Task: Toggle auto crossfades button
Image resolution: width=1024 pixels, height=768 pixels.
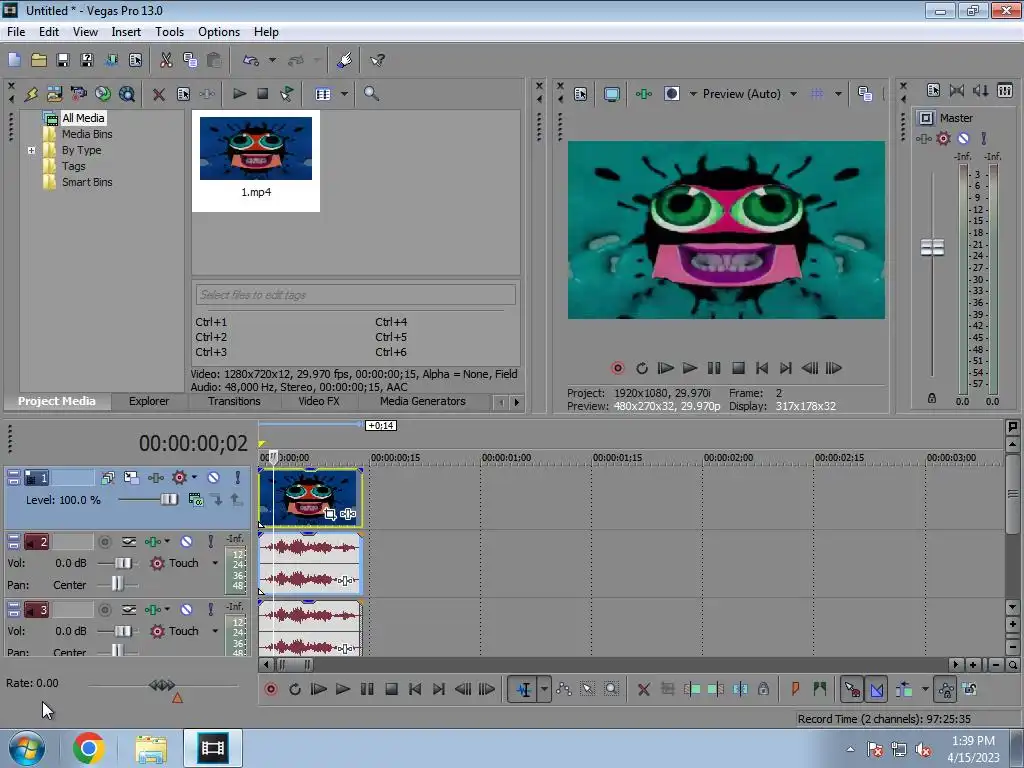Action: click(x=876, y=689)
